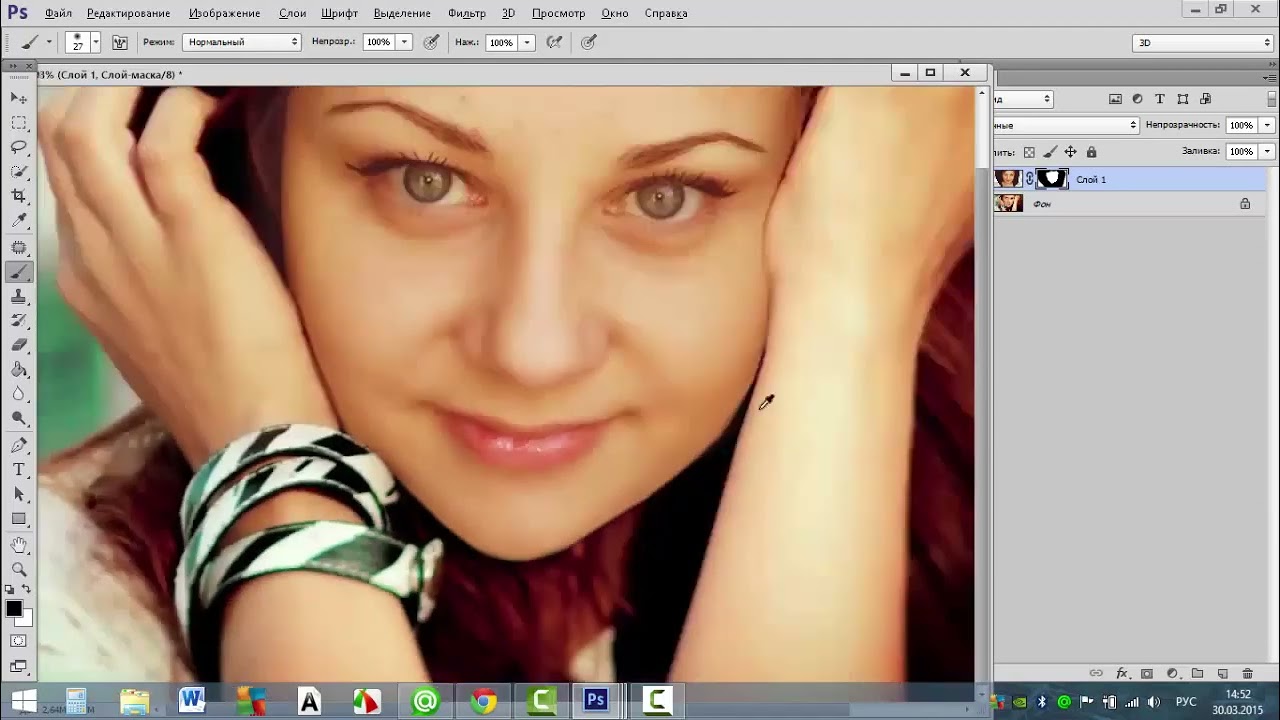The width and height of the screenshot is (1280, 720).
Task: Toggle pressure for opacity button
Action: coord(431,42)
